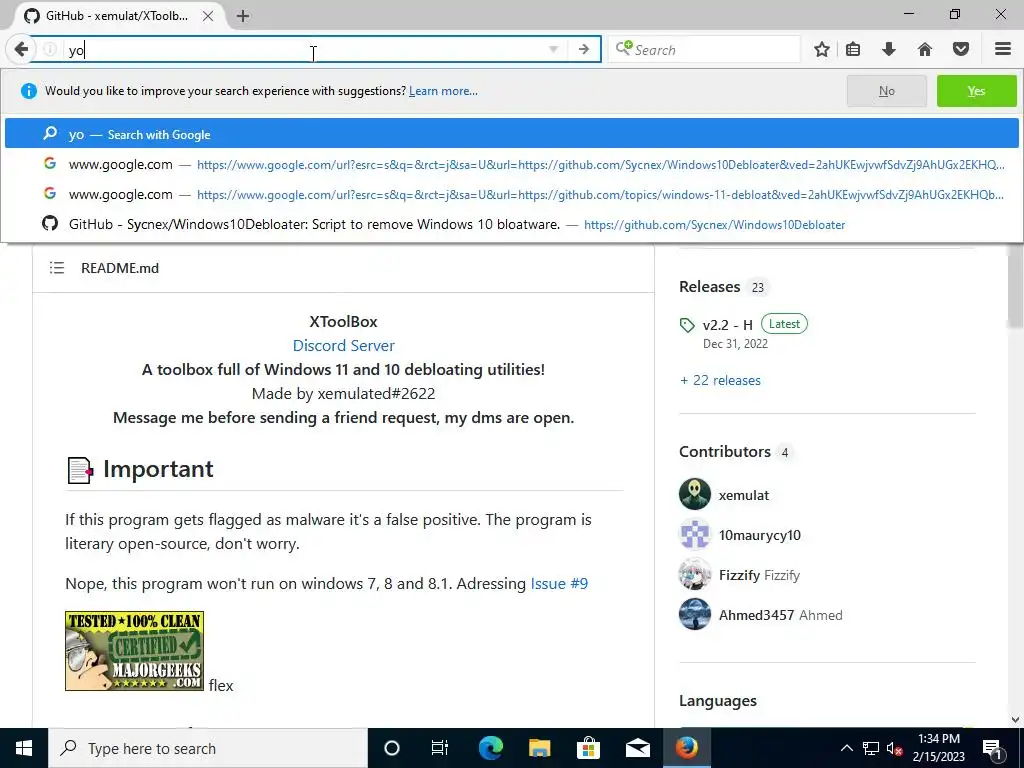Click Fizzify's avatar image
This screenshot has width=1024, height=768.
click(x=695, y=574)
